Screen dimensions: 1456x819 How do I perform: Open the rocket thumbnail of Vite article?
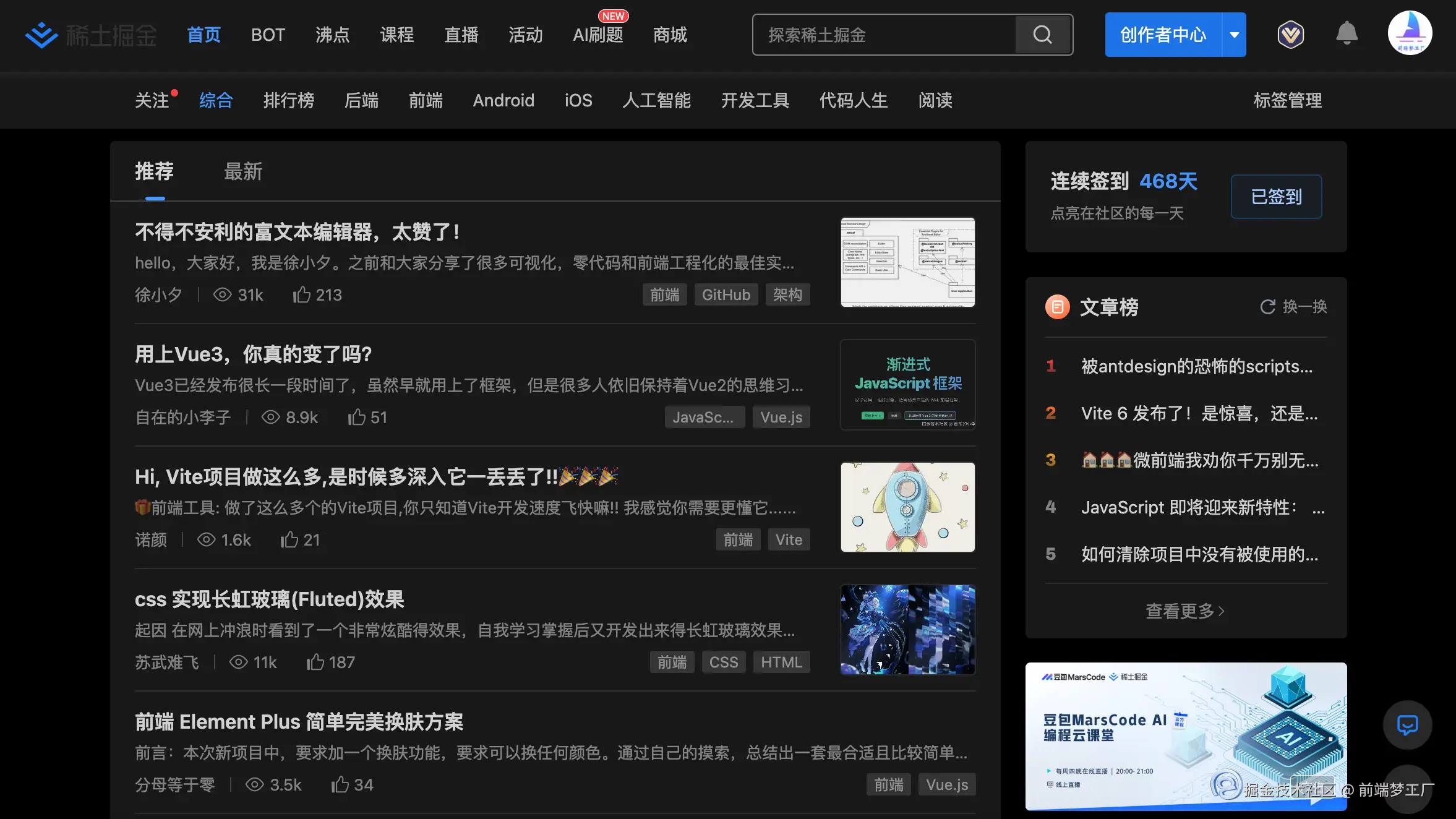tap(907, 507)
